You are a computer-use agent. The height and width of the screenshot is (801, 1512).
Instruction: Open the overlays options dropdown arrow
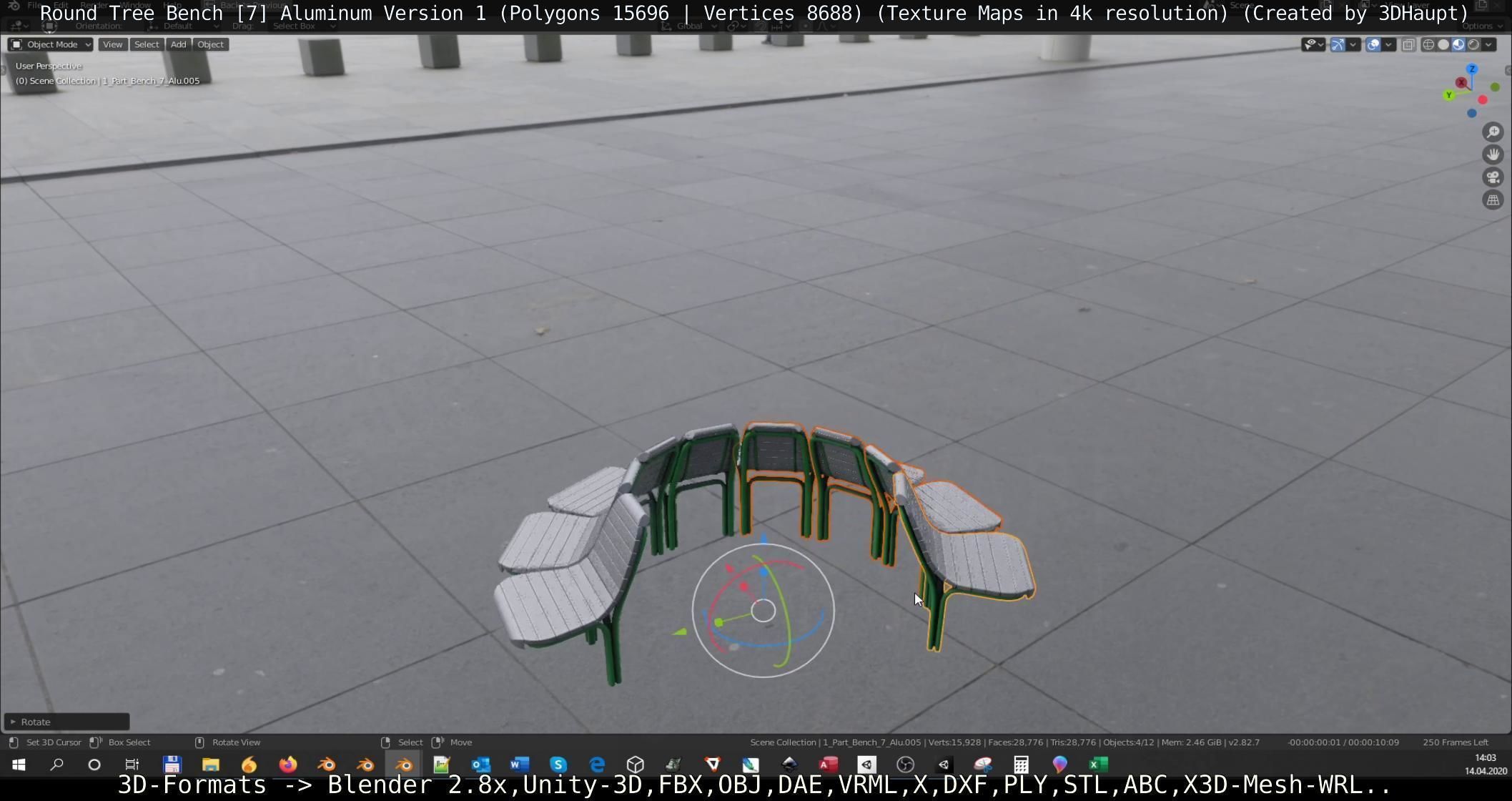(1388, 44)
